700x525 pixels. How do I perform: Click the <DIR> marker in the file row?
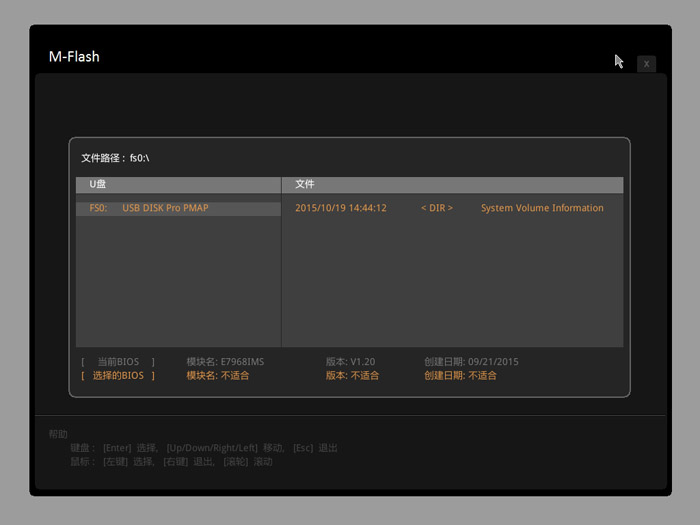pos(437,208)
